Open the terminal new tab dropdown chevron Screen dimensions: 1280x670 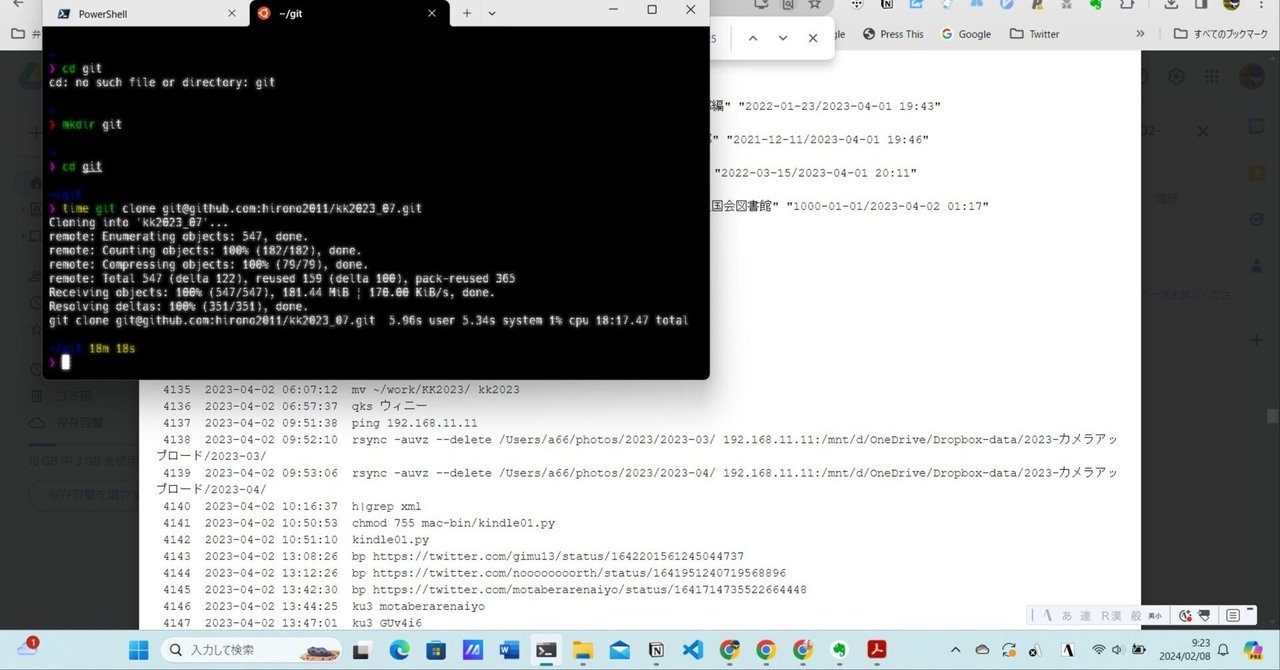tap(489, 13)
